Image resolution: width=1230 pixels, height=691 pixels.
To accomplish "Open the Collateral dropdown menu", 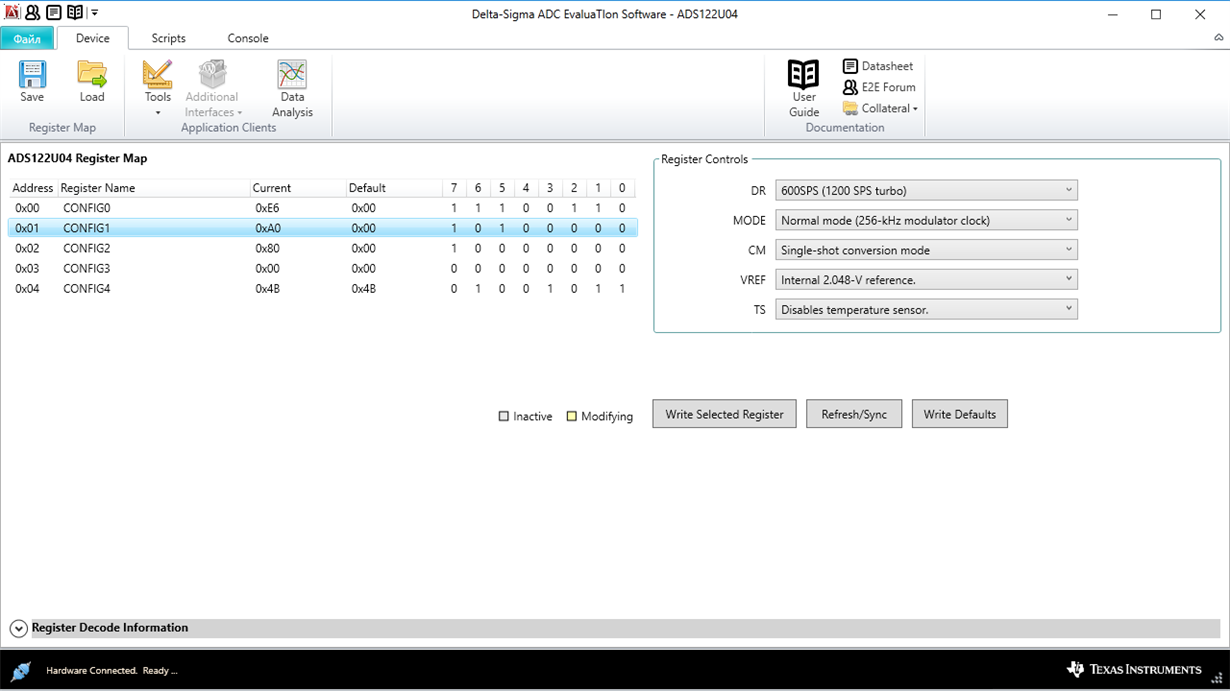I will (880, 108).
